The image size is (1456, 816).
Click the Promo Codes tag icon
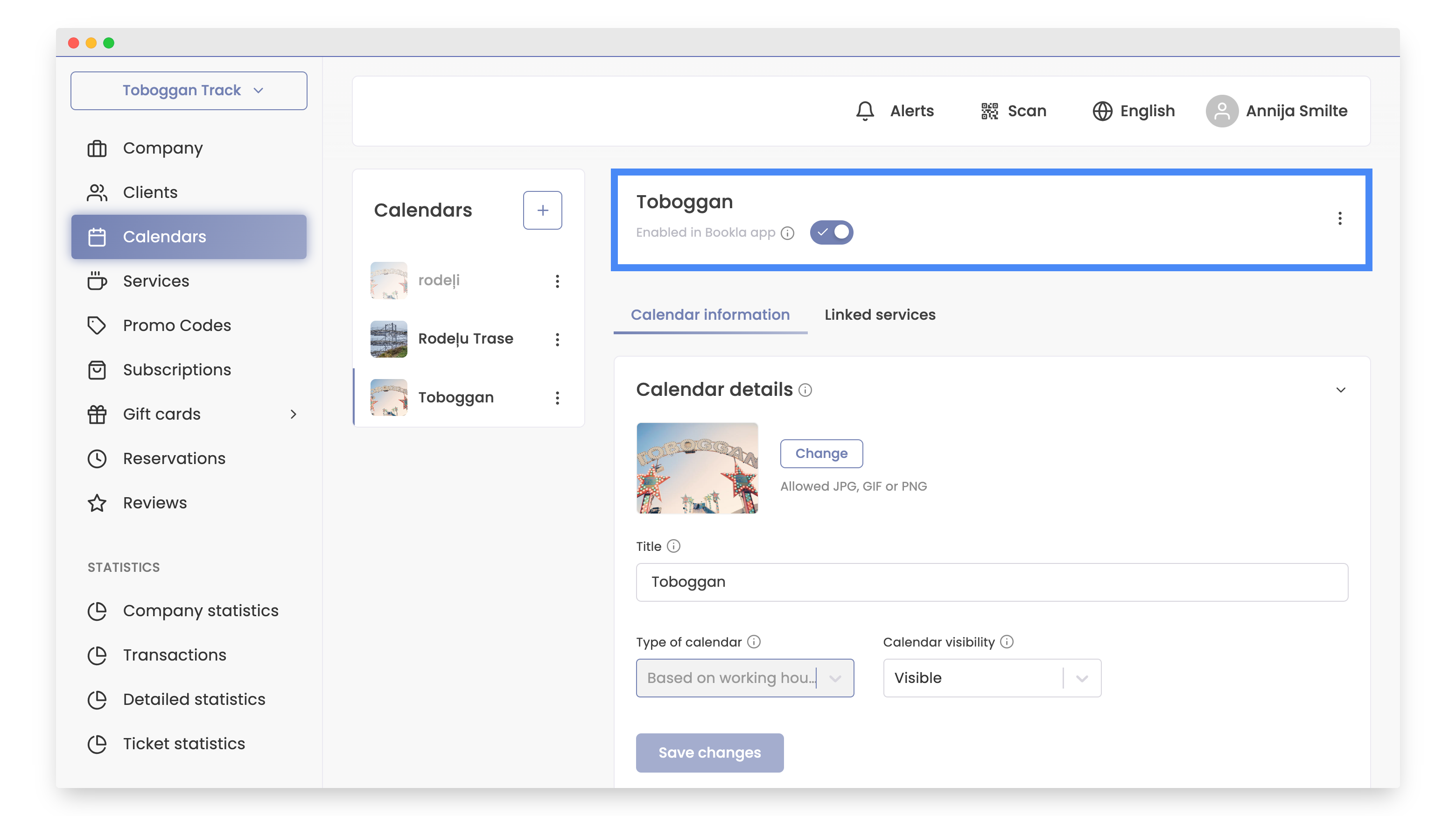[x=97, y=325]
